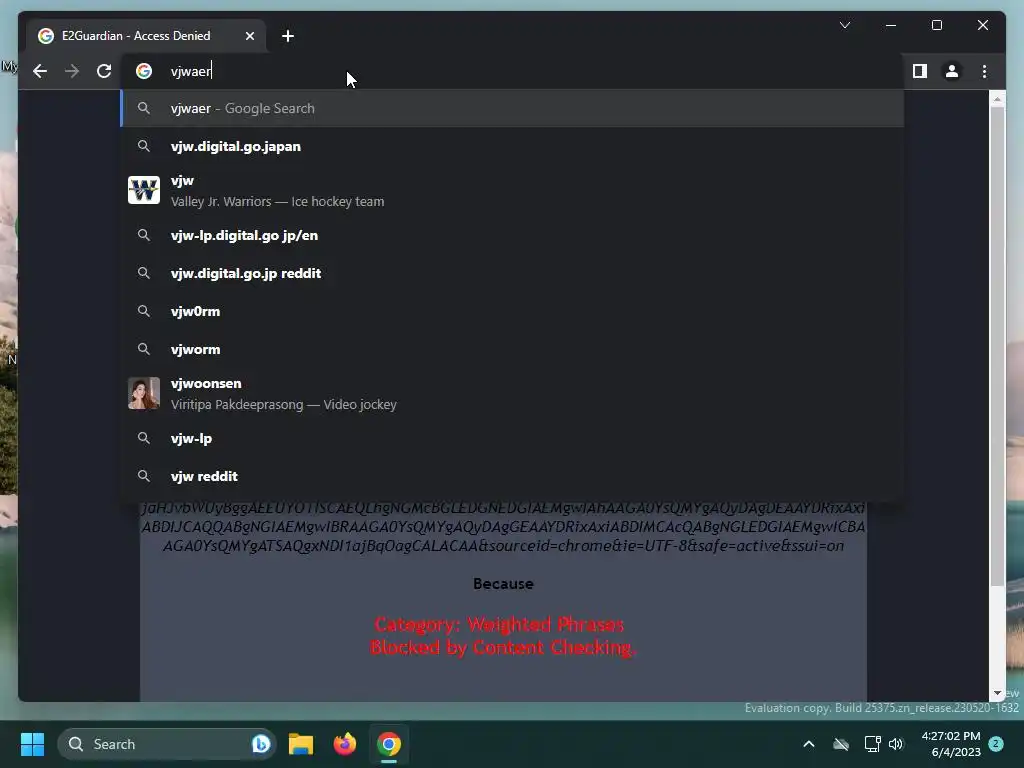Open File Explorer from taskbar
This screenshot has height=768, width=1024.
(301, 744)
